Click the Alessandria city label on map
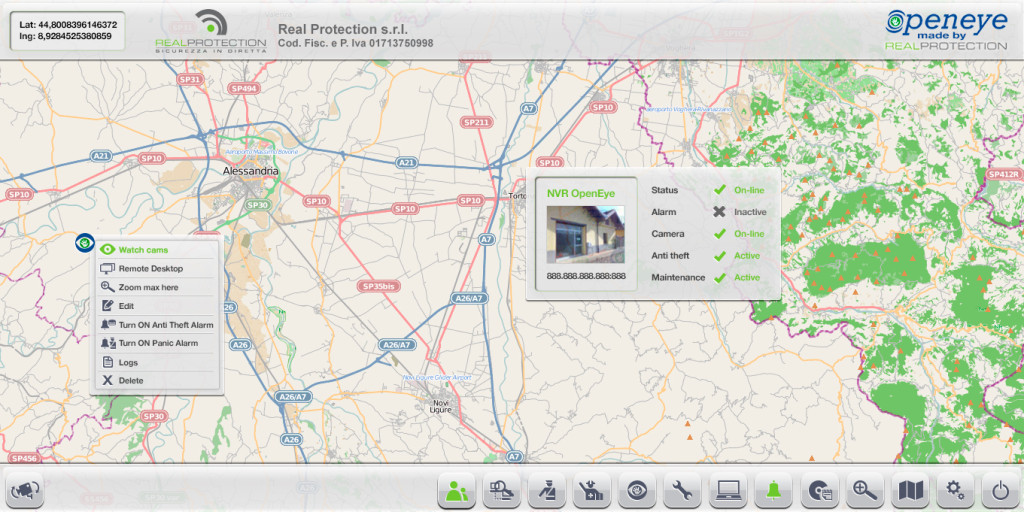Viewport: 1024px width, 512px height. 251,171
